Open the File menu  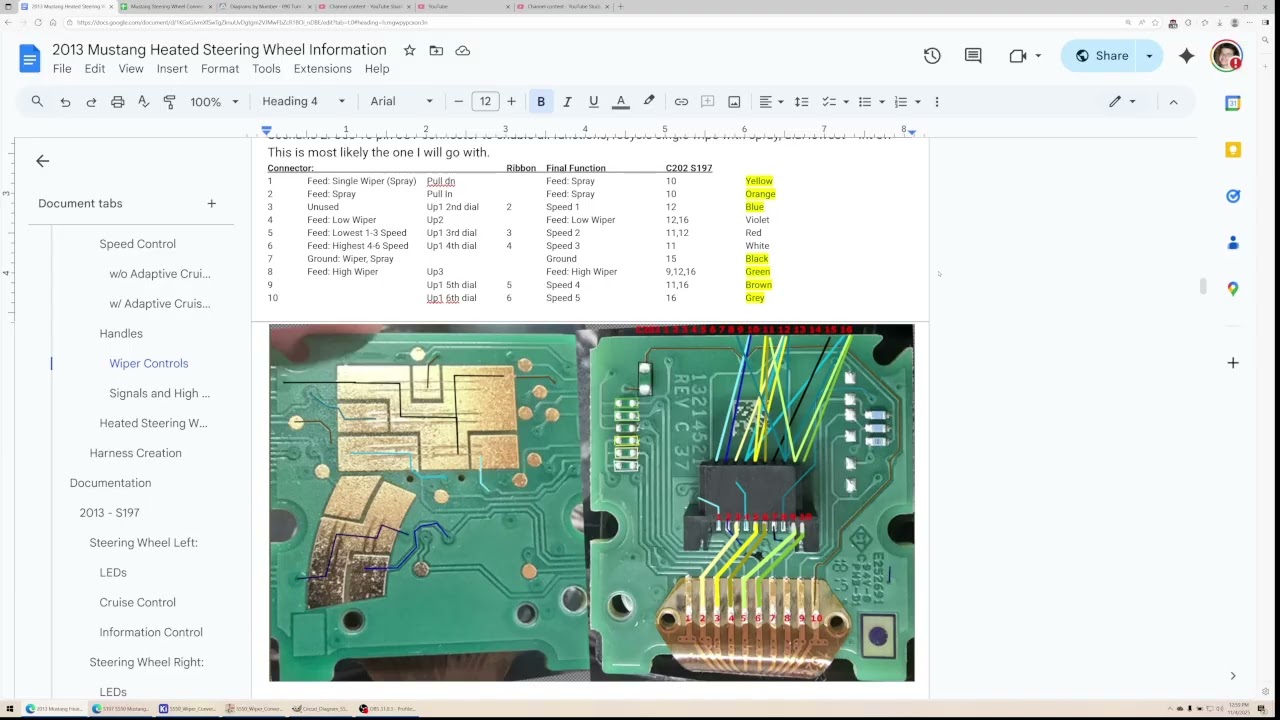coord(62,69)
